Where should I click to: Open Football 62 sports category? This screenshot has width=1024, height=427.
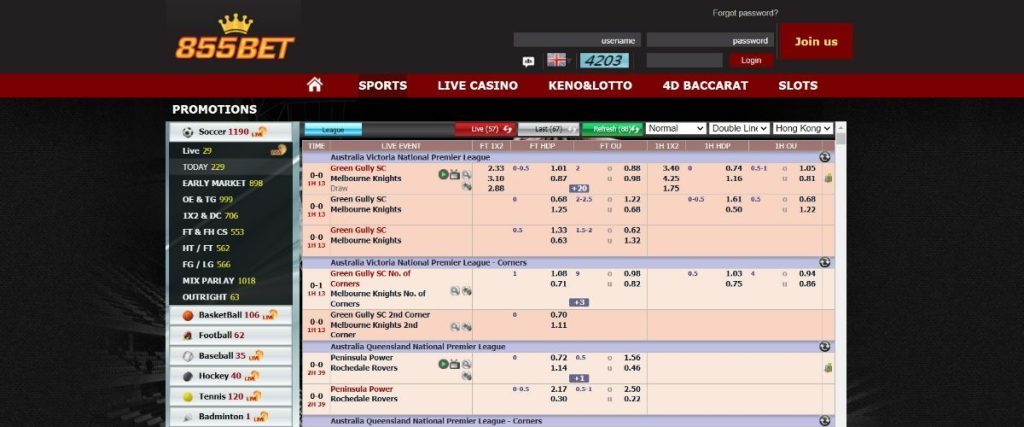[x=231, y=336]
